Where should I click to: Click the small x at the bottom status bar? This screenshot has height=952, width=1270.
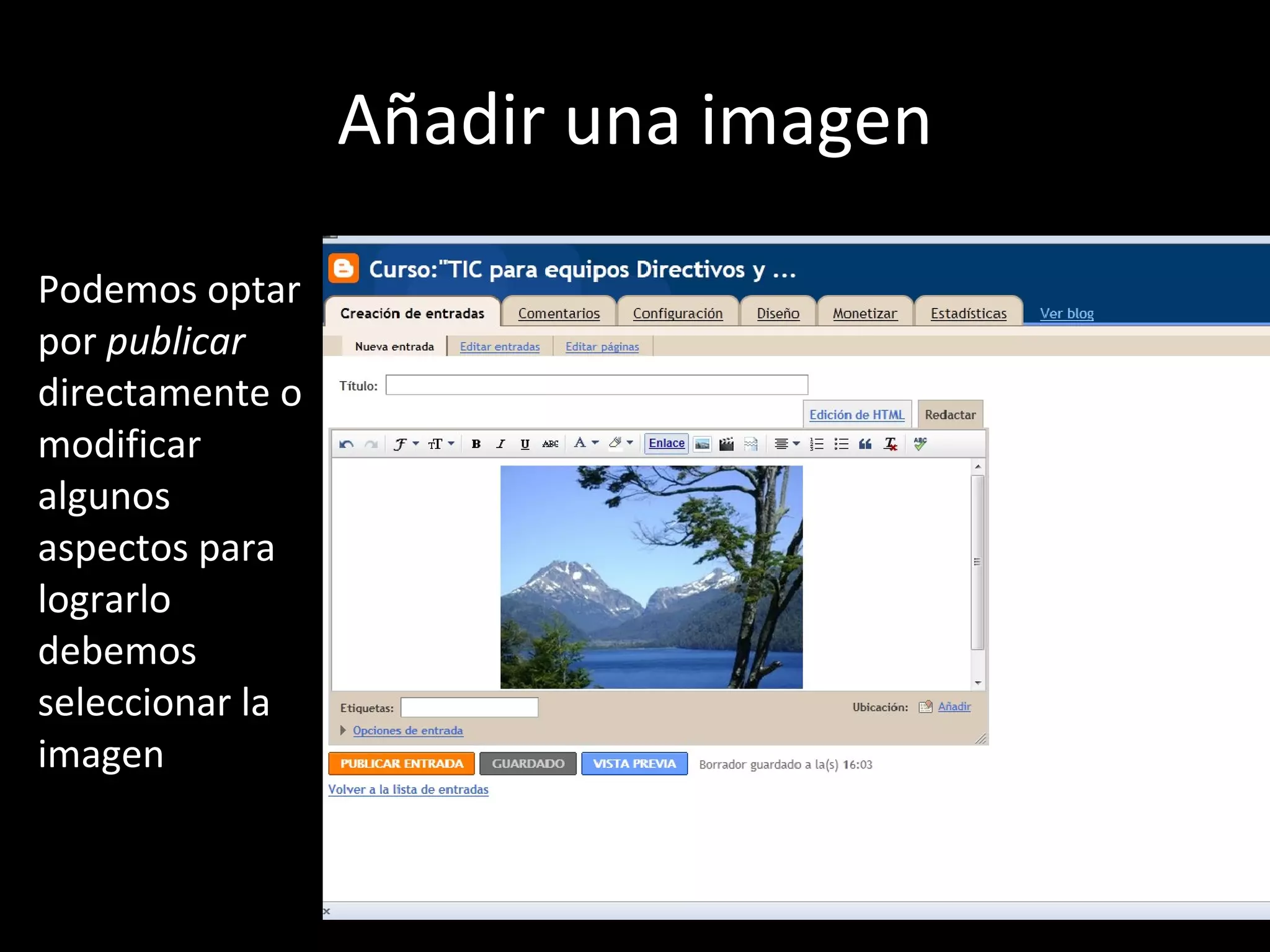(x=327, y=911)
